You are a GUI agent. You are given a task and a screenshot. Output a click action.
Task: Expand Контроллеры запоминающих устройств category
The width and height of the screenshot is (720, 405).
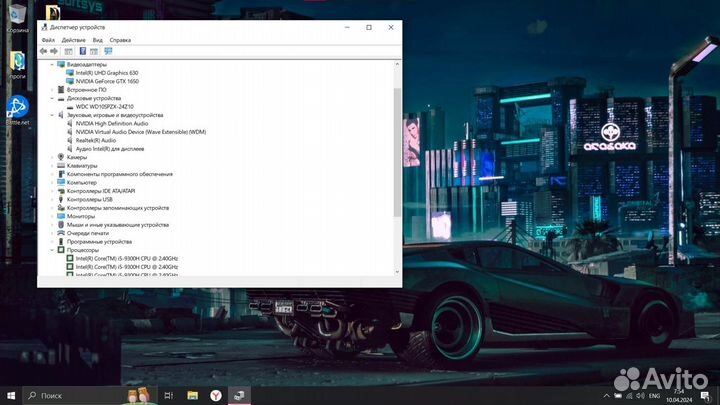52,208
